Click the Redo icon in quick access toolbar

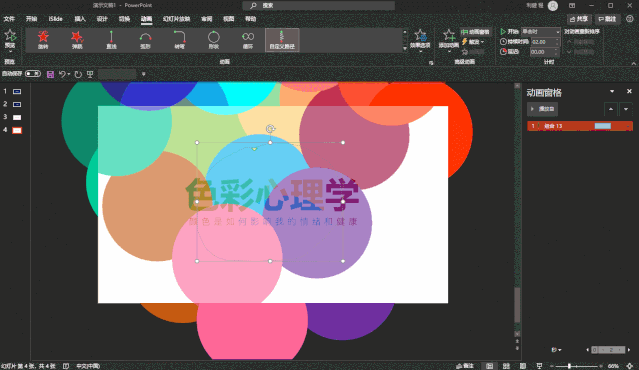point(78,74)
